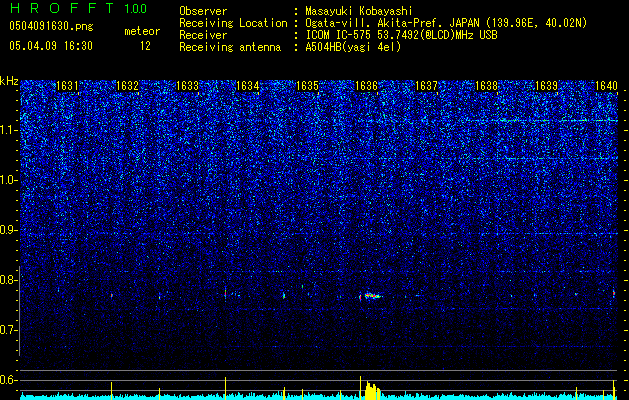Click the 1632 time label

click(x=127, y=86)
